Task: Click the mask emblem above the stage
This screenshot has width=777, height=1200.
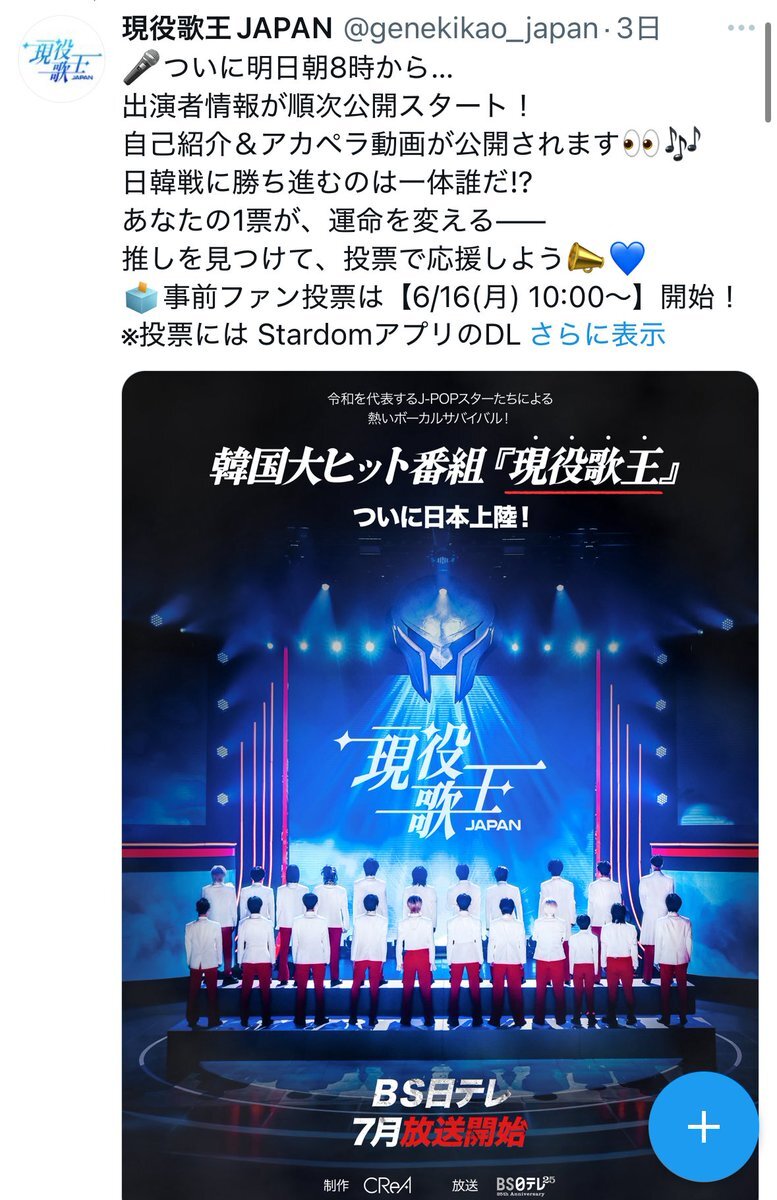Action: (x=439, y=629)
